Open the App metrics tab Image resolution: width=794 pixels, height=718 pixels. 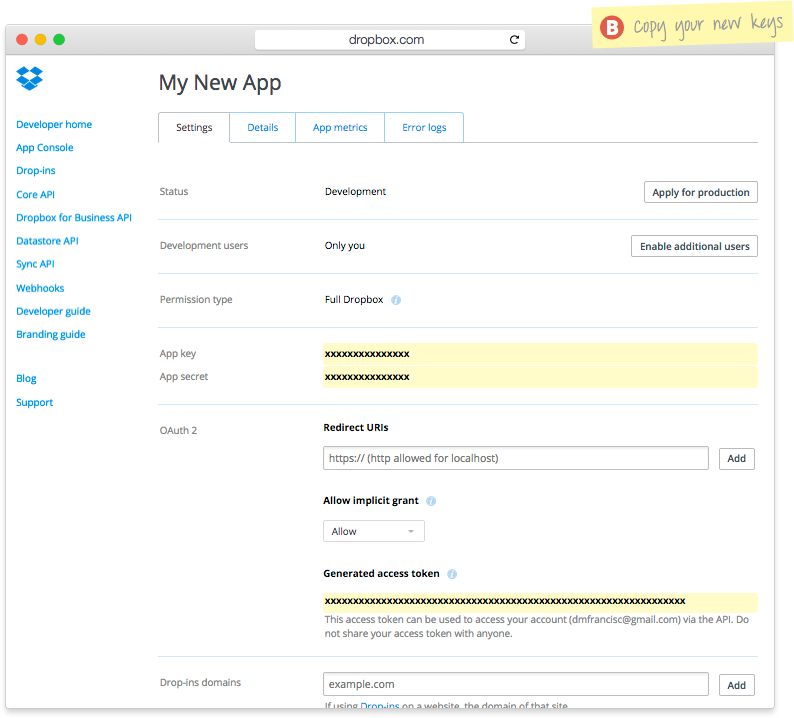point(340,128)
